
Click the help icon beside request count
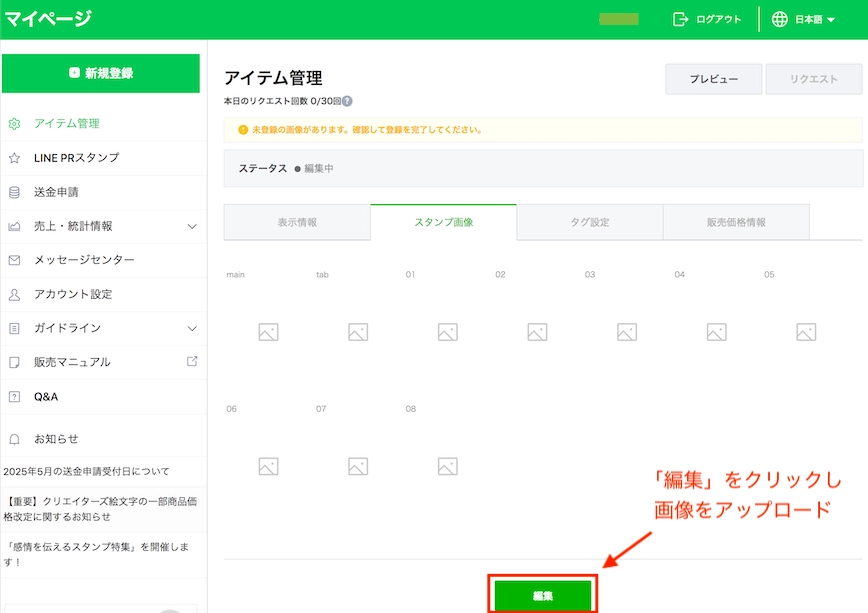pos(347,102)
